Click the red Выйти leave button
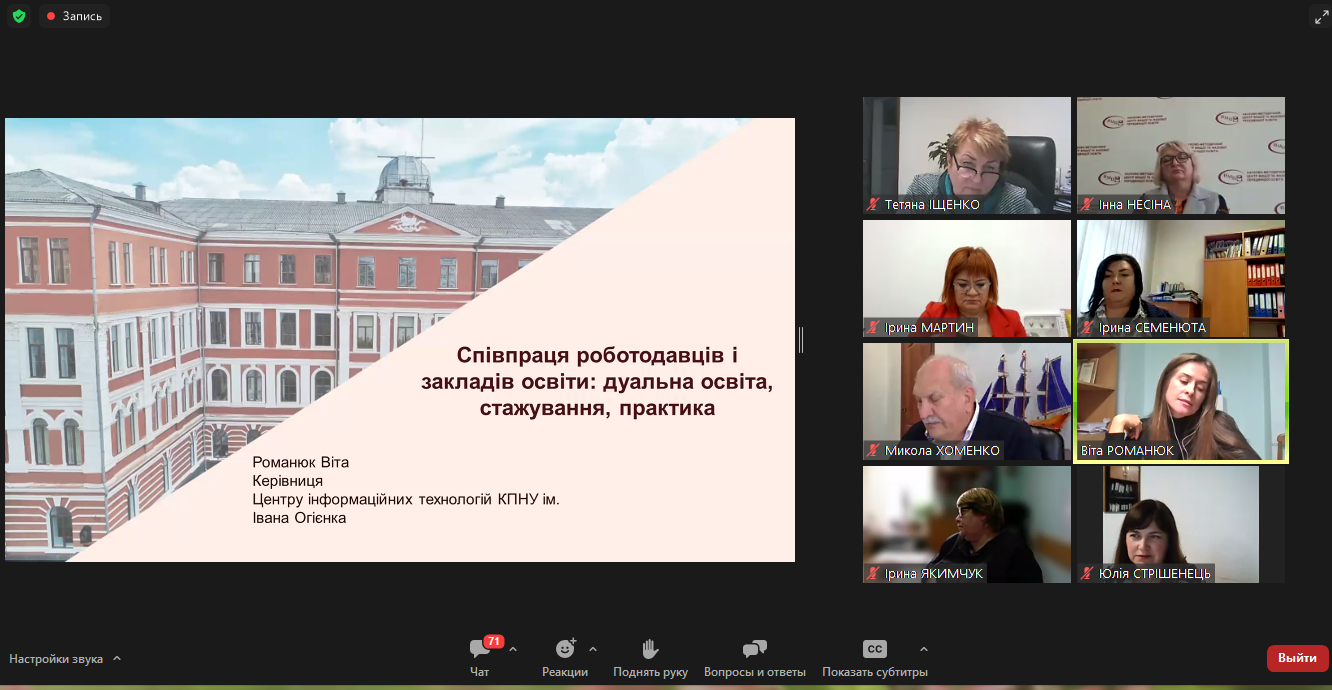The image size is (1332, 690). tap(1297, 658)
